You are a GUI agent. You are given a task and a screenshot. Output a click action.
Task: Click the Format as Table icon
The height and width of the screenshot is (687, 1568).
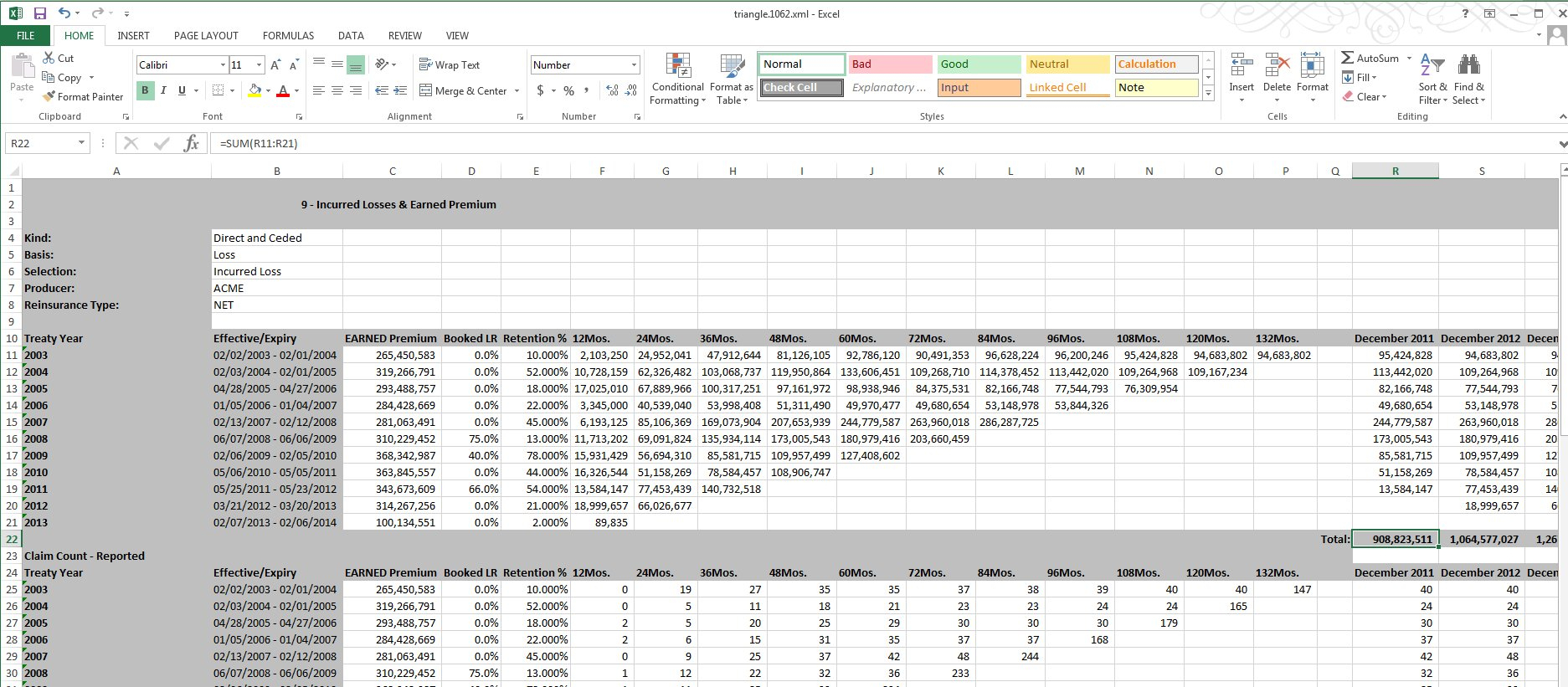[731, 80]
